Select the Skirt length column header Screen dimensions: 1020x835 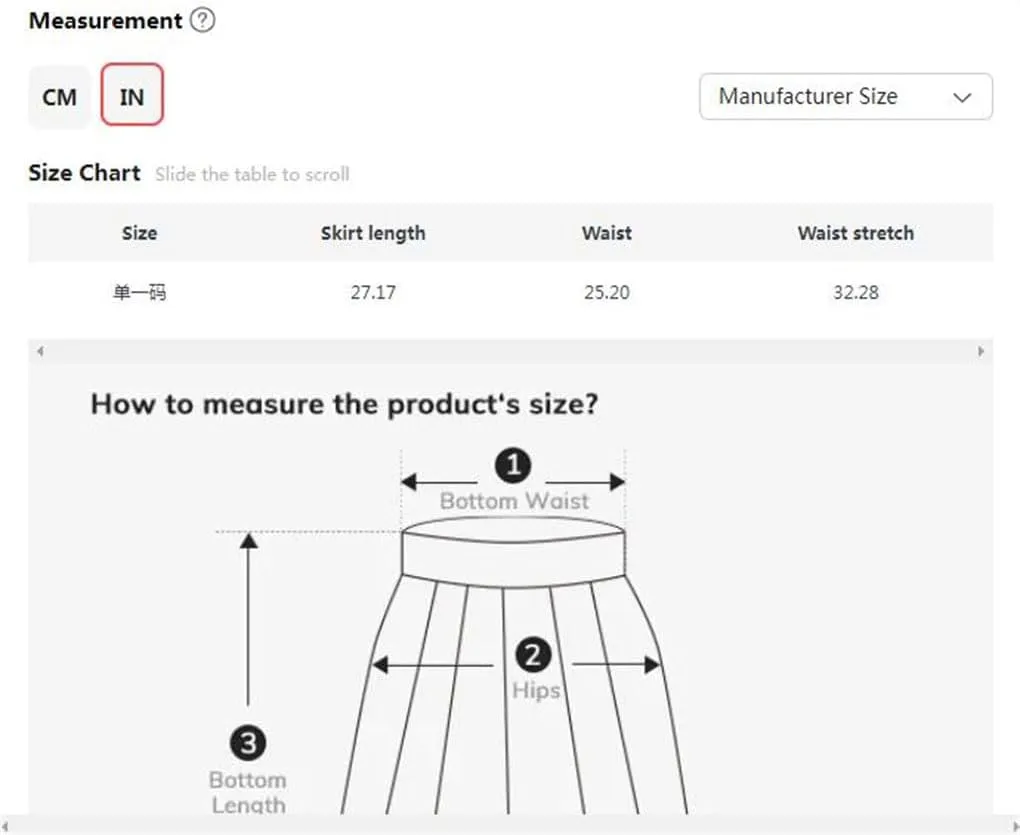[373, 233]
